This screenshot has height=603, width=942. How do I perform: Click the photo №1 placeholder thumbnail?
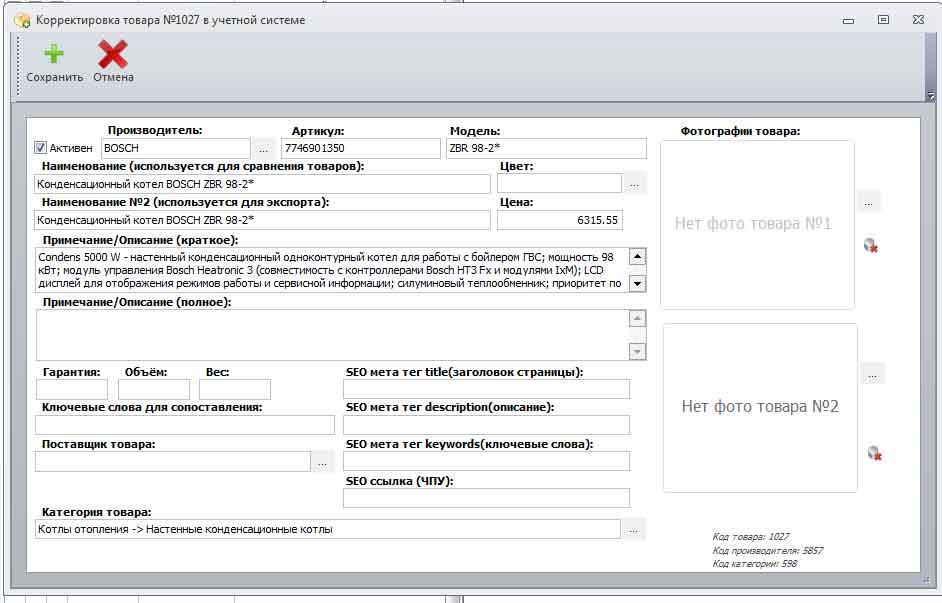(757, 224)
